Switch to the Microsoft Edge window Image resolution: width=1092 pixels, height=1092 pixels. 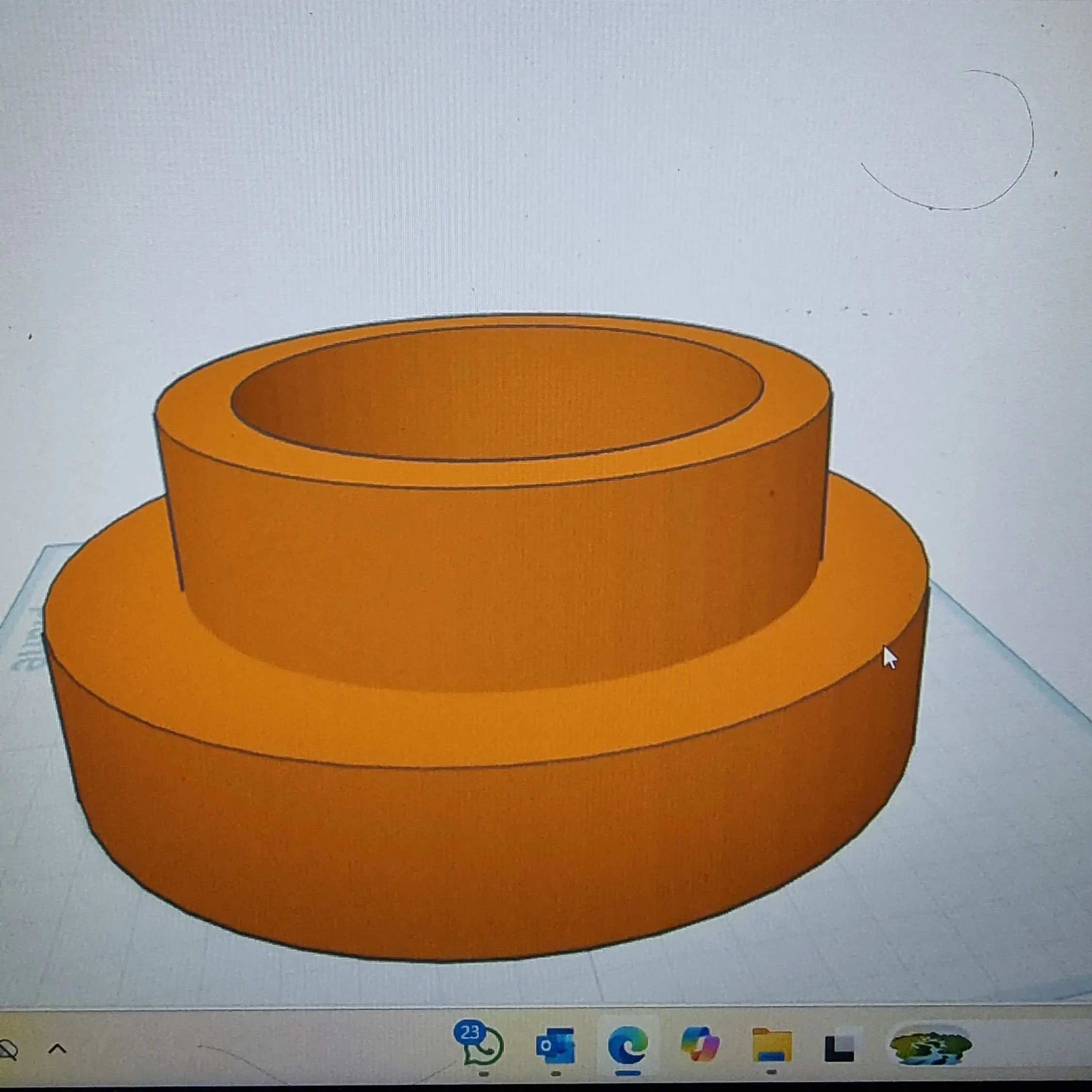tap(628, 1044)
